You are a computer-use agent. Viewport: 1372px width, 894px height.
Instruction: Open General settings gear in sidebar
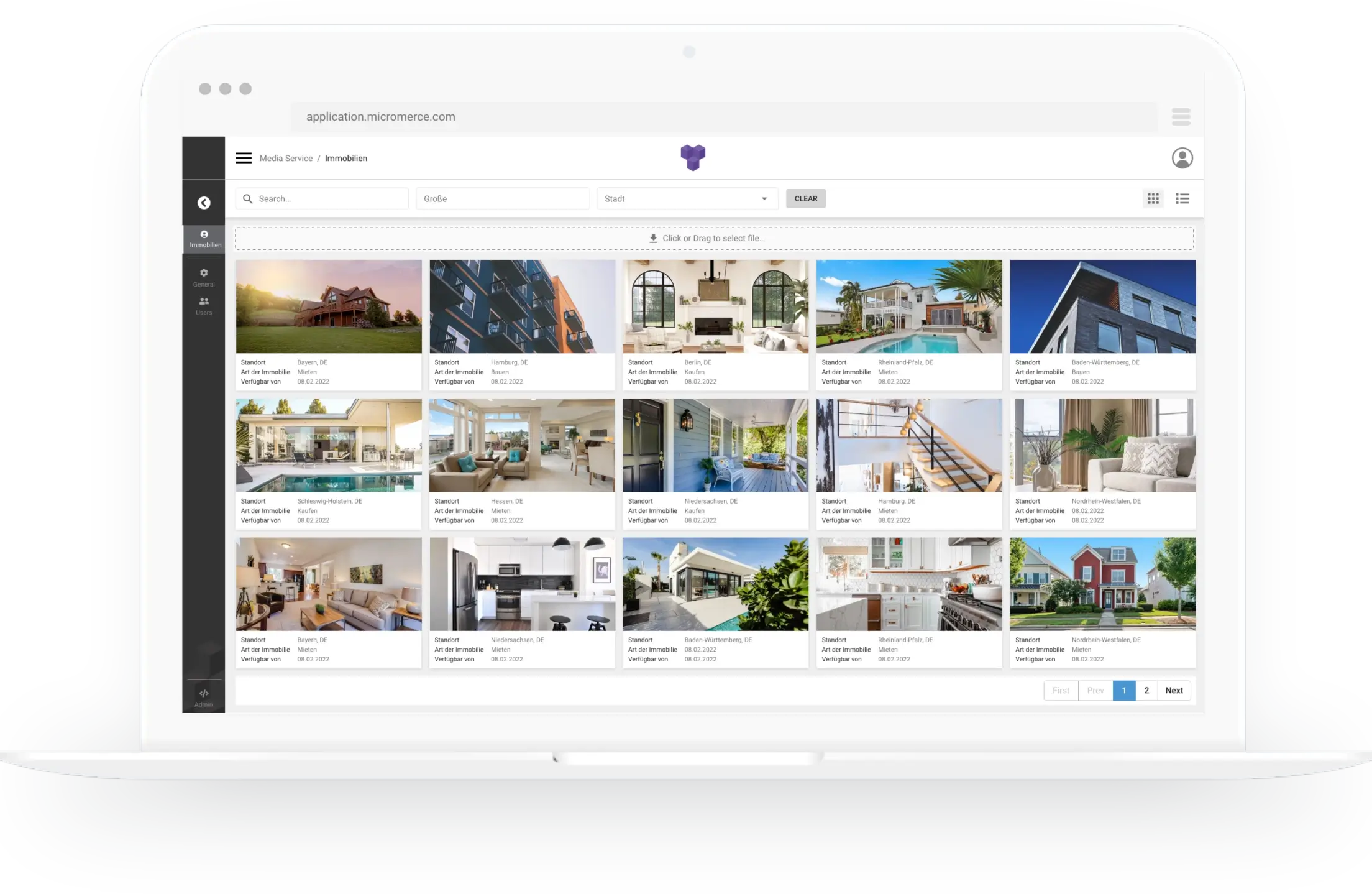pos(204,277)
